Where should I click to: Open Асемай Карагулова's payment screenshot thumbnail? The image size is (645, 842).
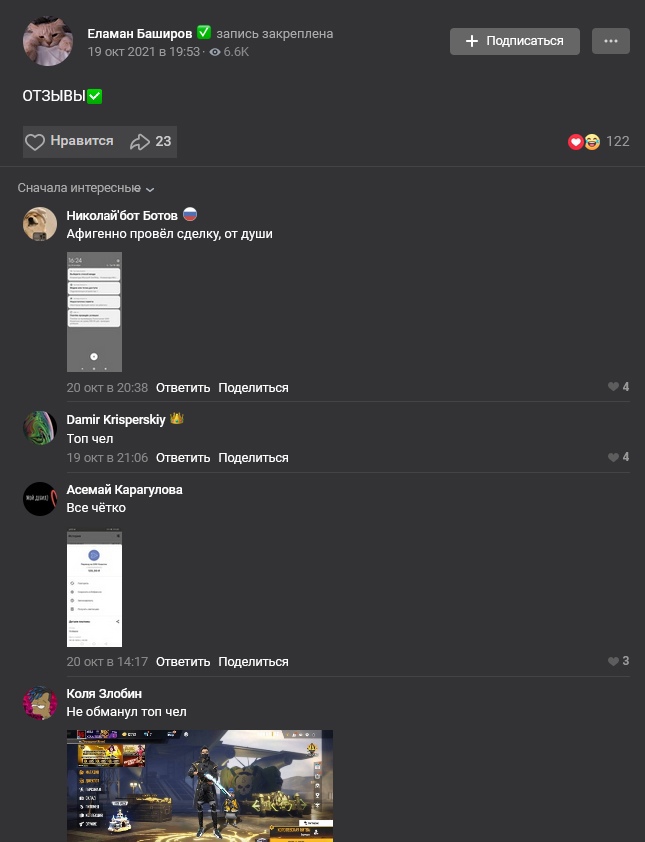(x=94, y=589)
